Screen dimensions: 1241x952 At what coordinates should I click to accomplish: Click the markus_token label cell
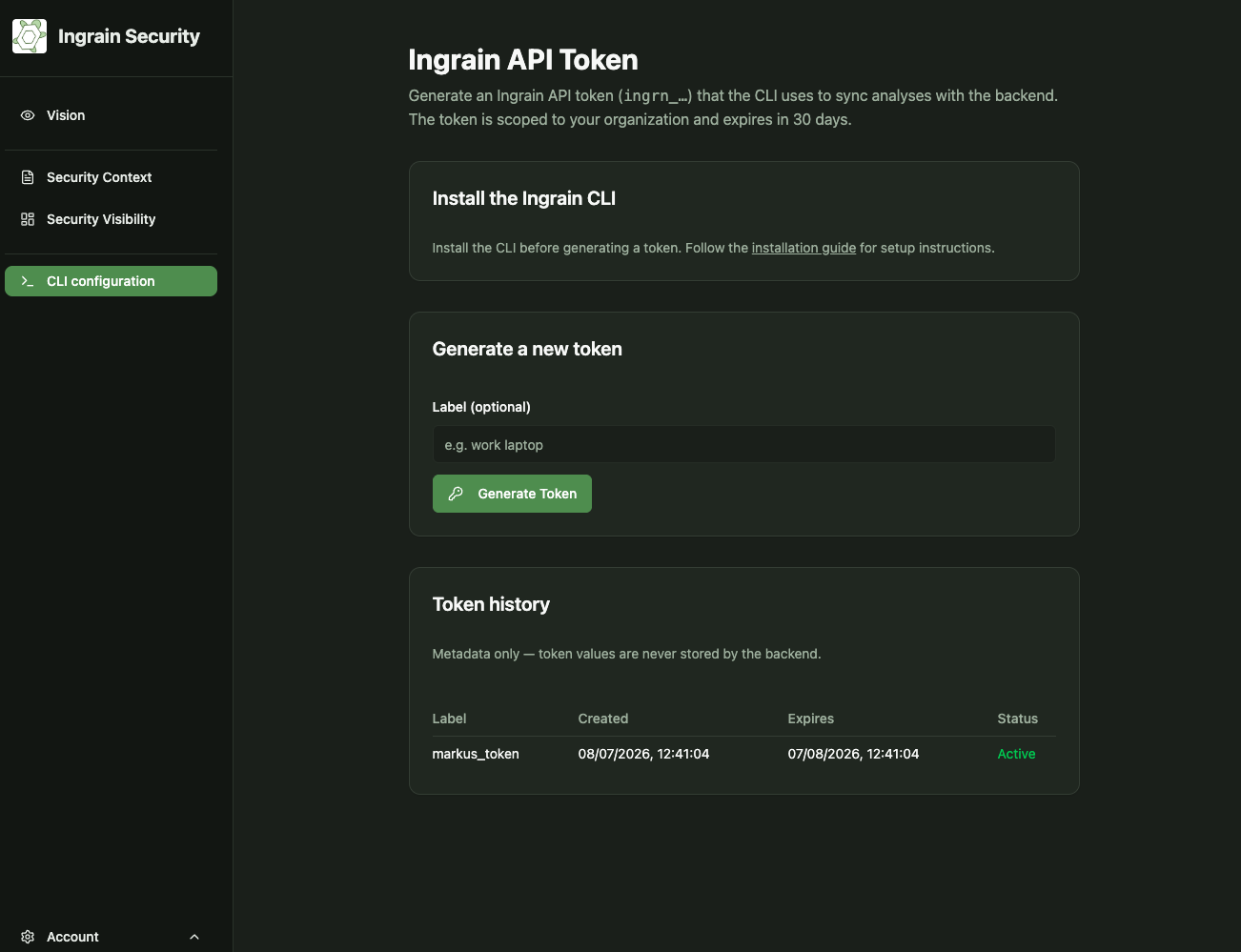pos(476,754)
